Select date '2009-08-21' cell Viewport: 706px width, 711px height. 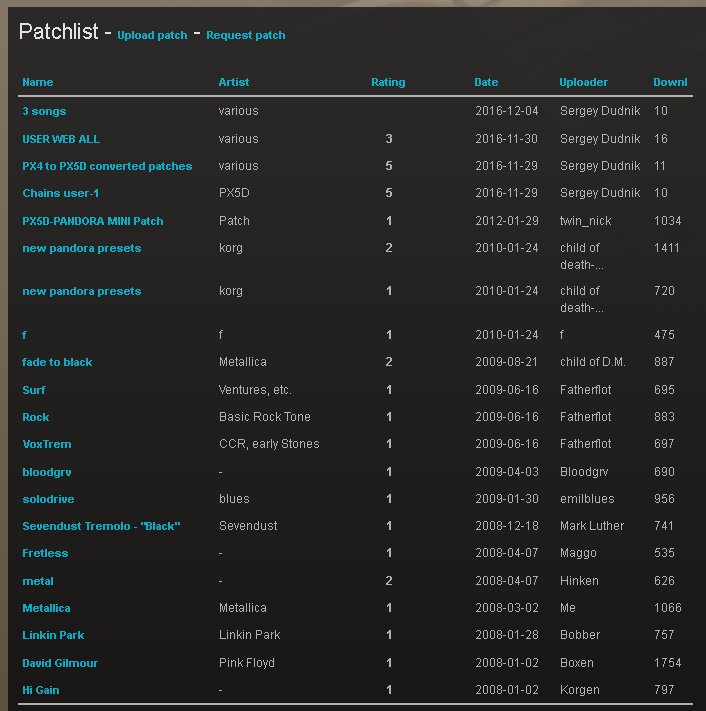[x=506, y=362]
